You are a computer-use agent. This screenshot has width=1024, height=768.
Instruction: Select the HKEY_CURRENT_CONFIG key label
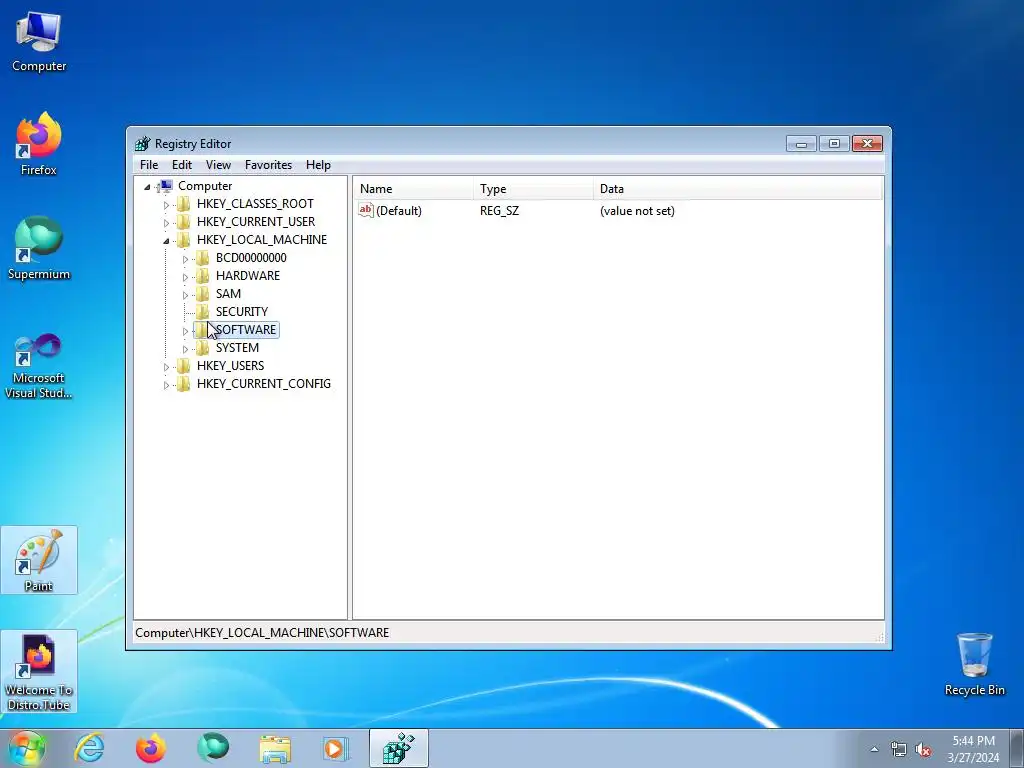[264, 383]
